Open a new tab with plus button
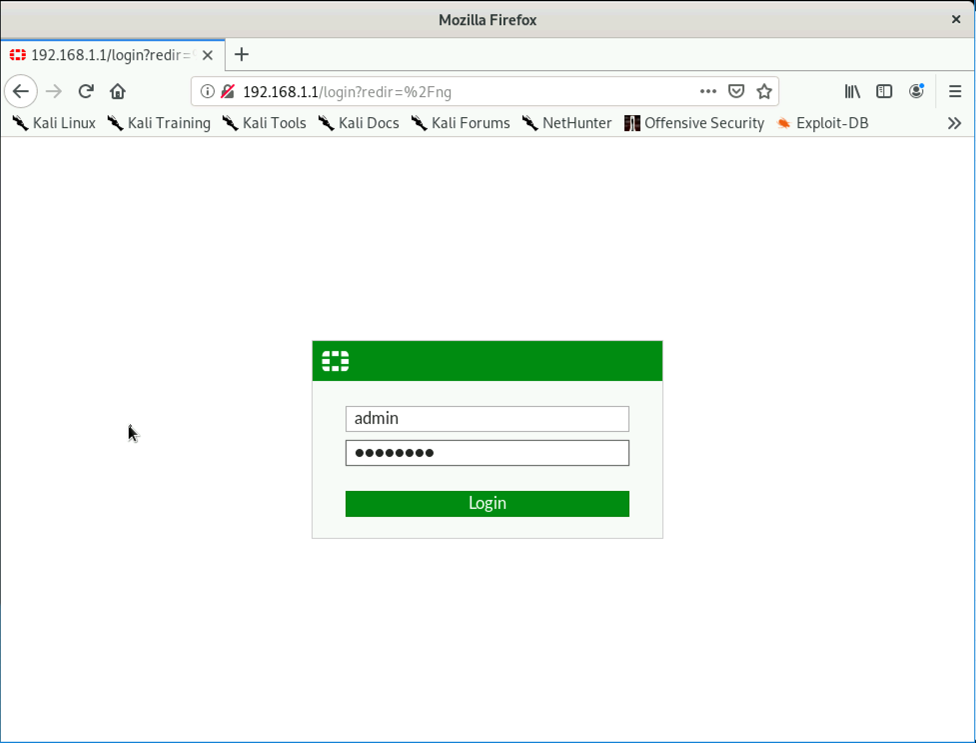Viewport: 976px width, 743px height. click(x=242, y=55)
